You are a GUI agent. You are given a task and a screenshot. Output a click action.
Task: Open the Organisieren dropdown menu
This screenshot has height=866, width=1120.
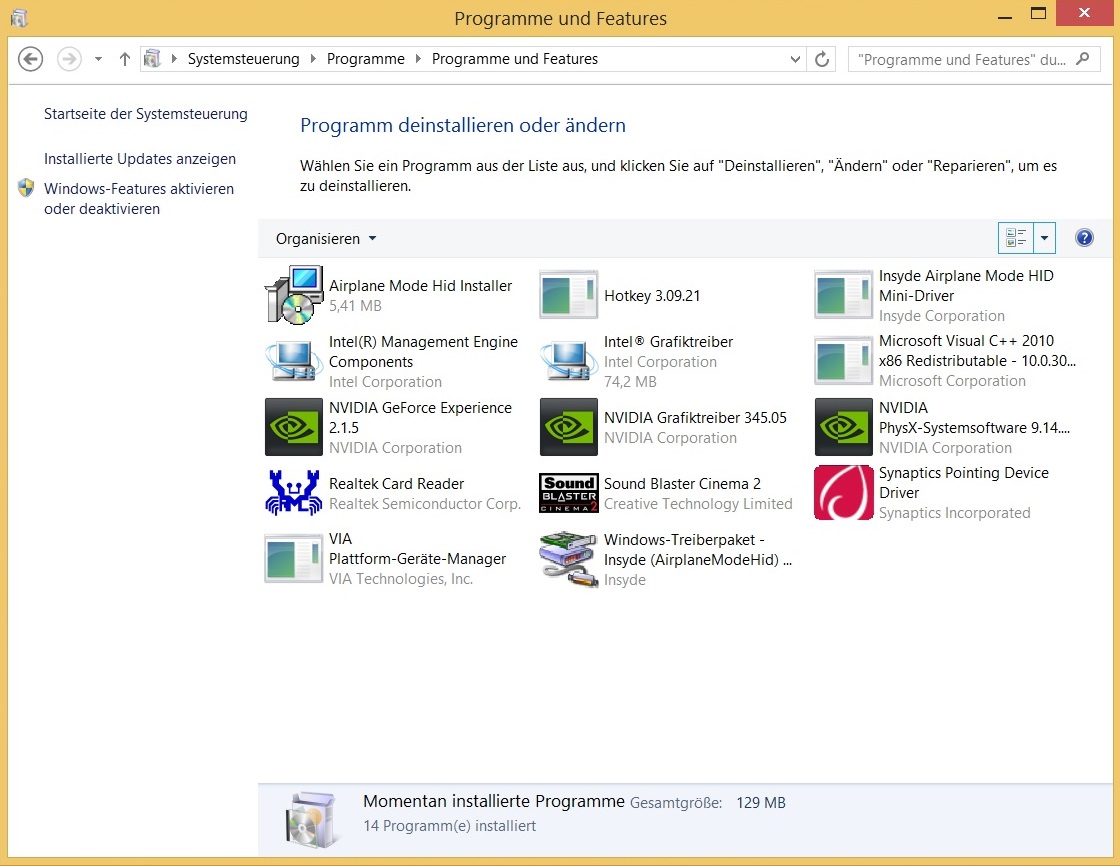click(326, 239)
